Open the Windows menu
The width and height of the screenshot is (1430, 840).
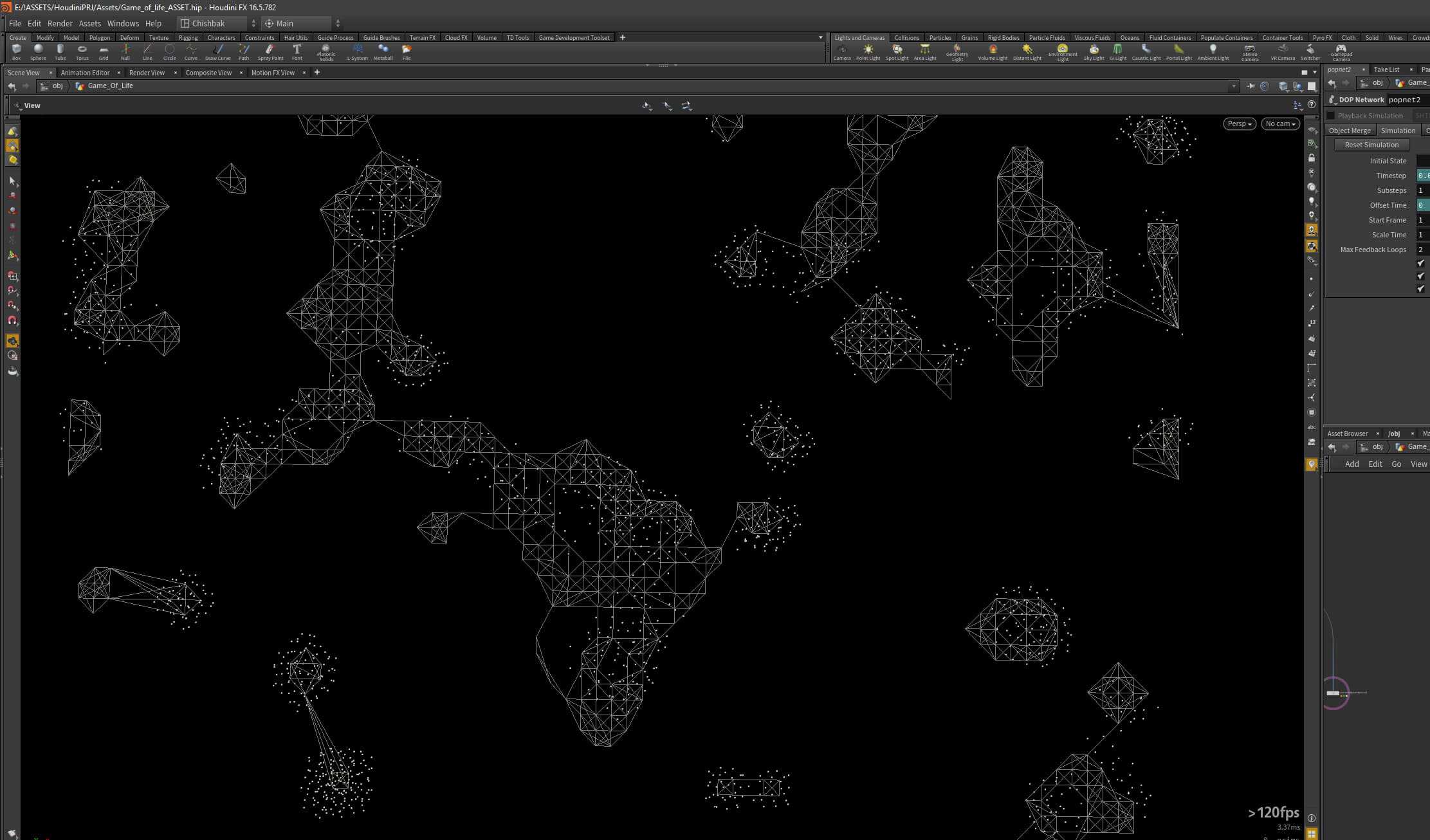(122, 23)
